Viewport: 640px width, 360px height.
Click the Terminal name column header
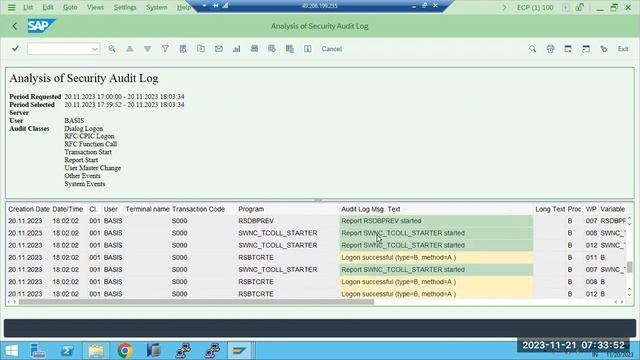(147, 209)
